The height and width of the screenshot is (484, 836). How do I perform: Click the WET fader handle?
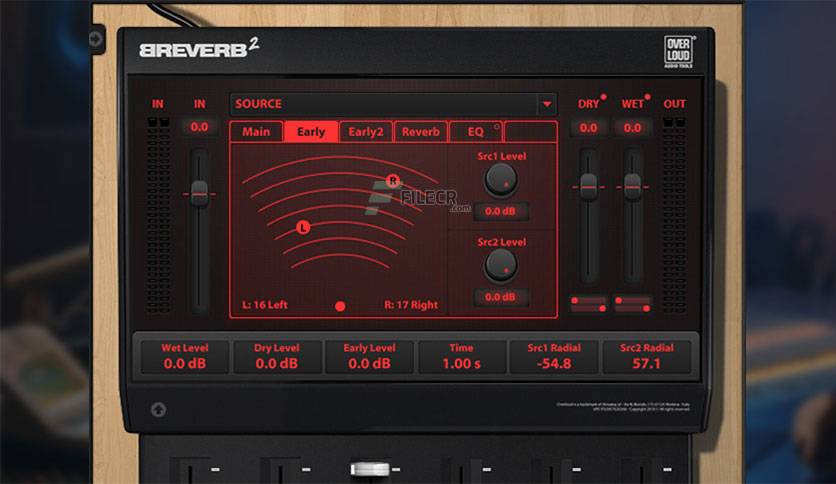click(x=632, y=187)
